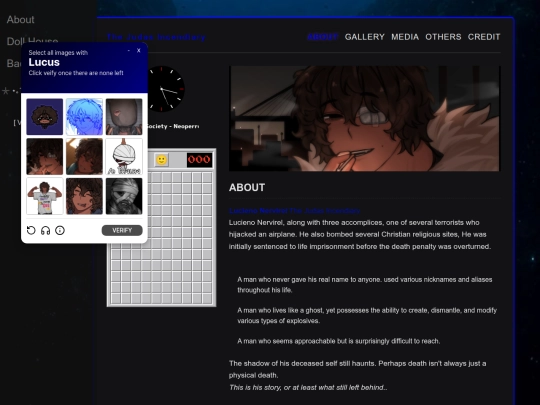Select the middle row first captcha image
Screen dimensions: 540x405
[45, 156]
